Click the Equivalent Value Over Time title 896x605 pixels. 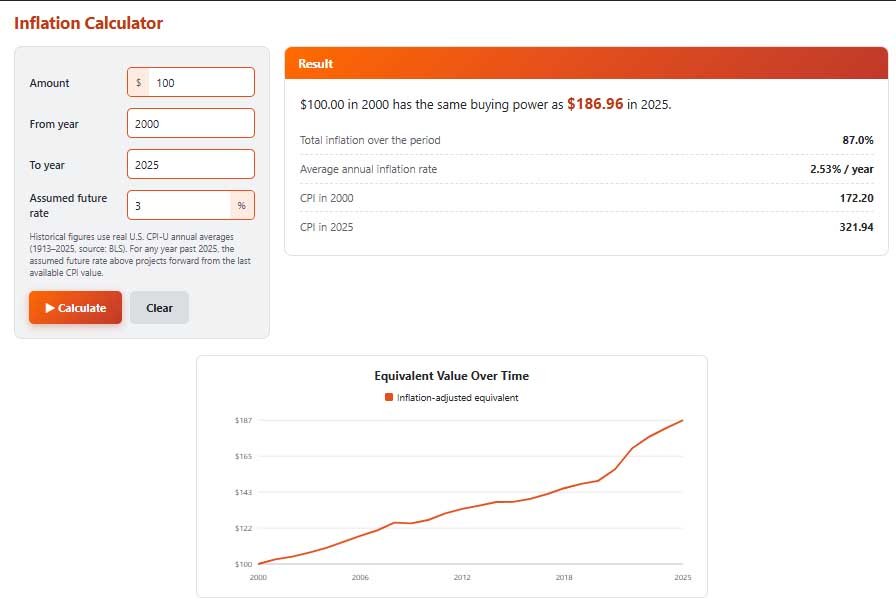click(x=451, y=375)
